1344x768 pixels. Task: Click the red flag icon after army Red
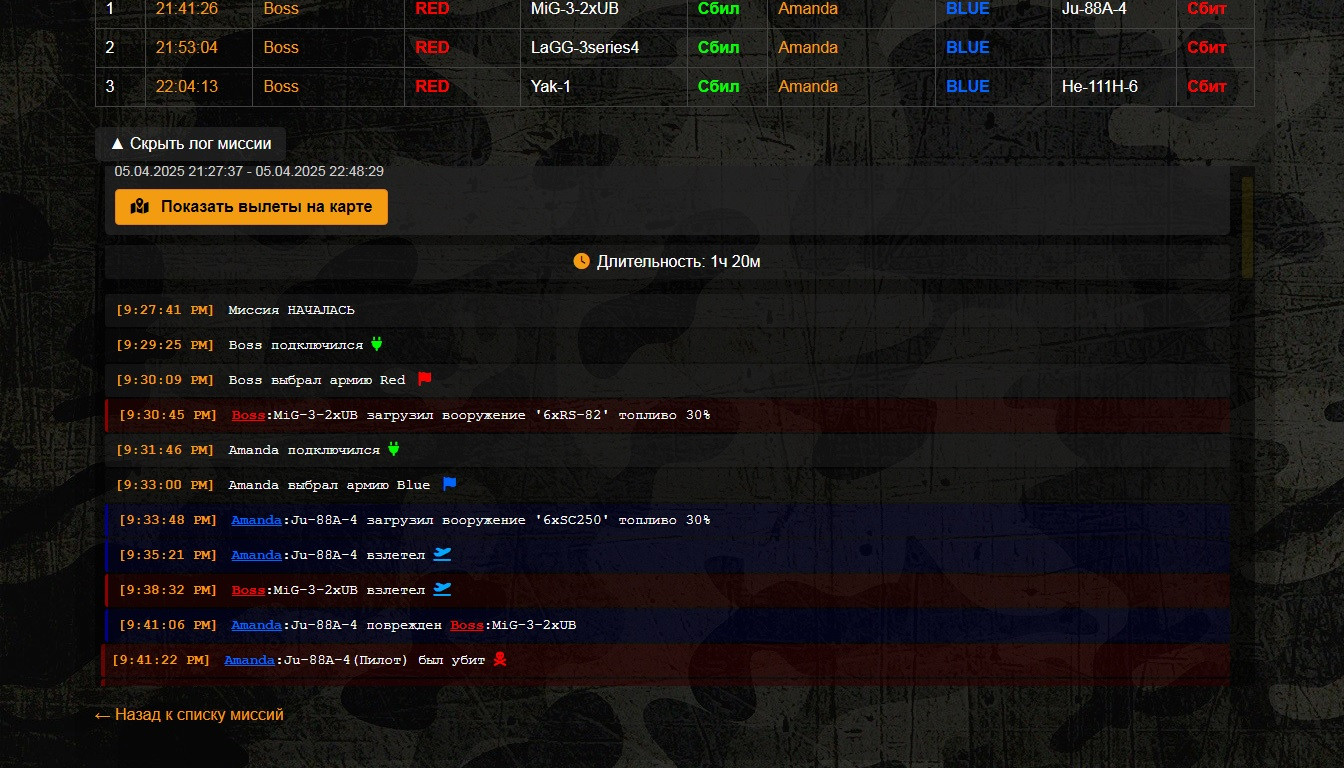424,379
